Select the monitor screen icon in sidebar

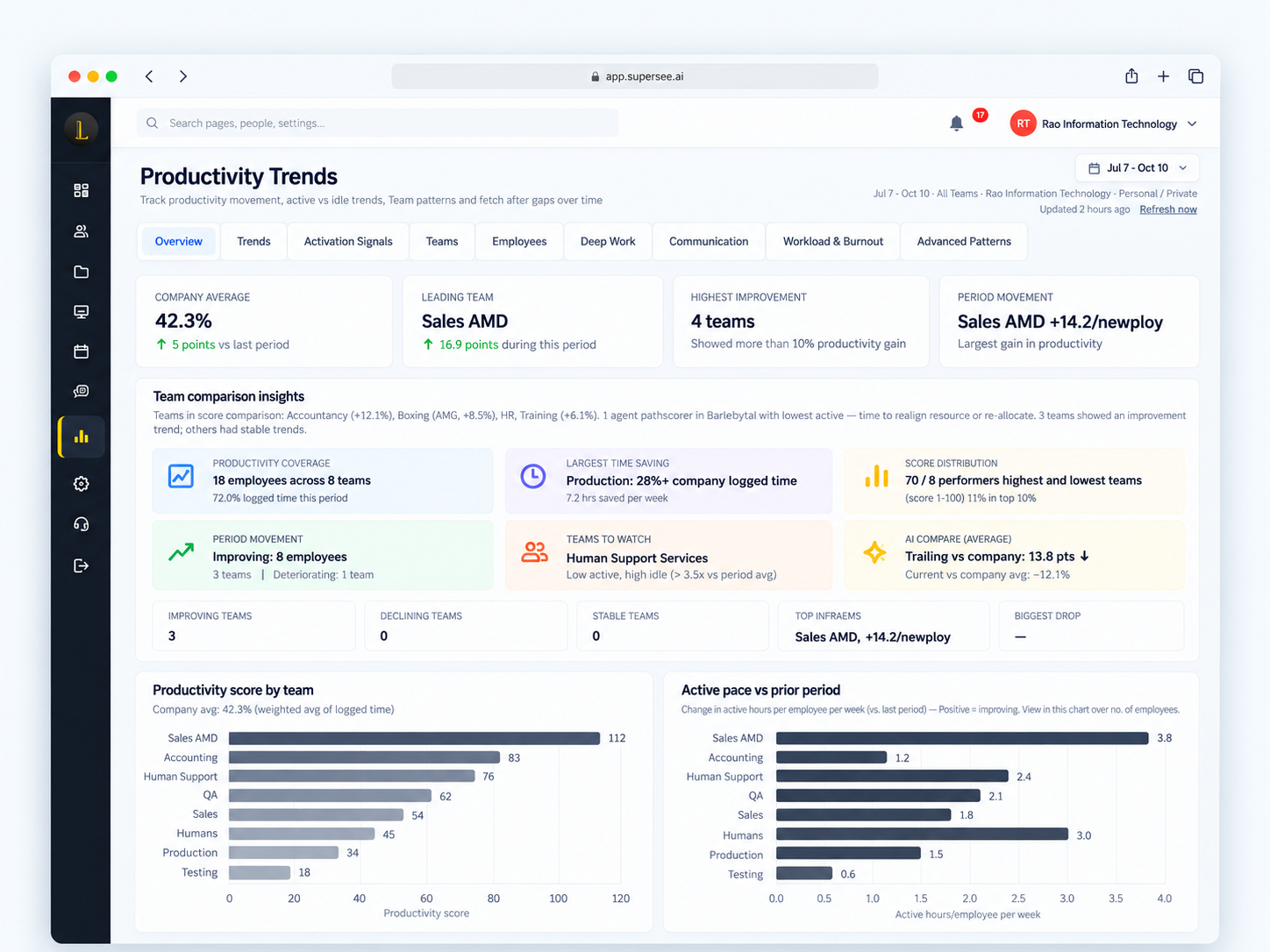(x=82, y=312)
